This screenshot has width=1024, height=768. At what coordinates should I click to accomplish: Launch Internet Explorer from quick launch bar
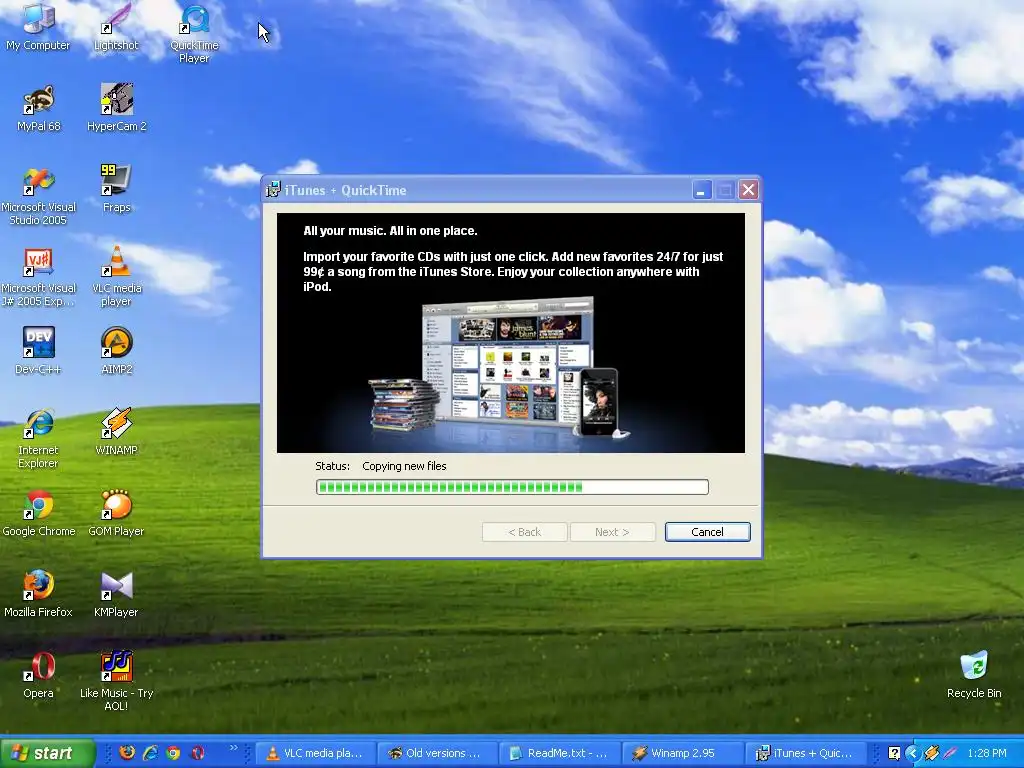coord(150,753)
